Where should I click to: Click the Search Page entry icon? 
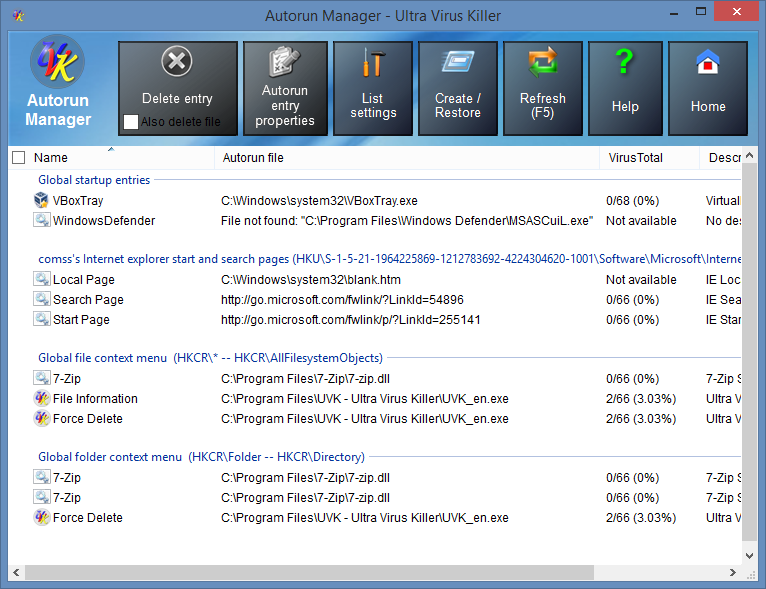(42, 299)
